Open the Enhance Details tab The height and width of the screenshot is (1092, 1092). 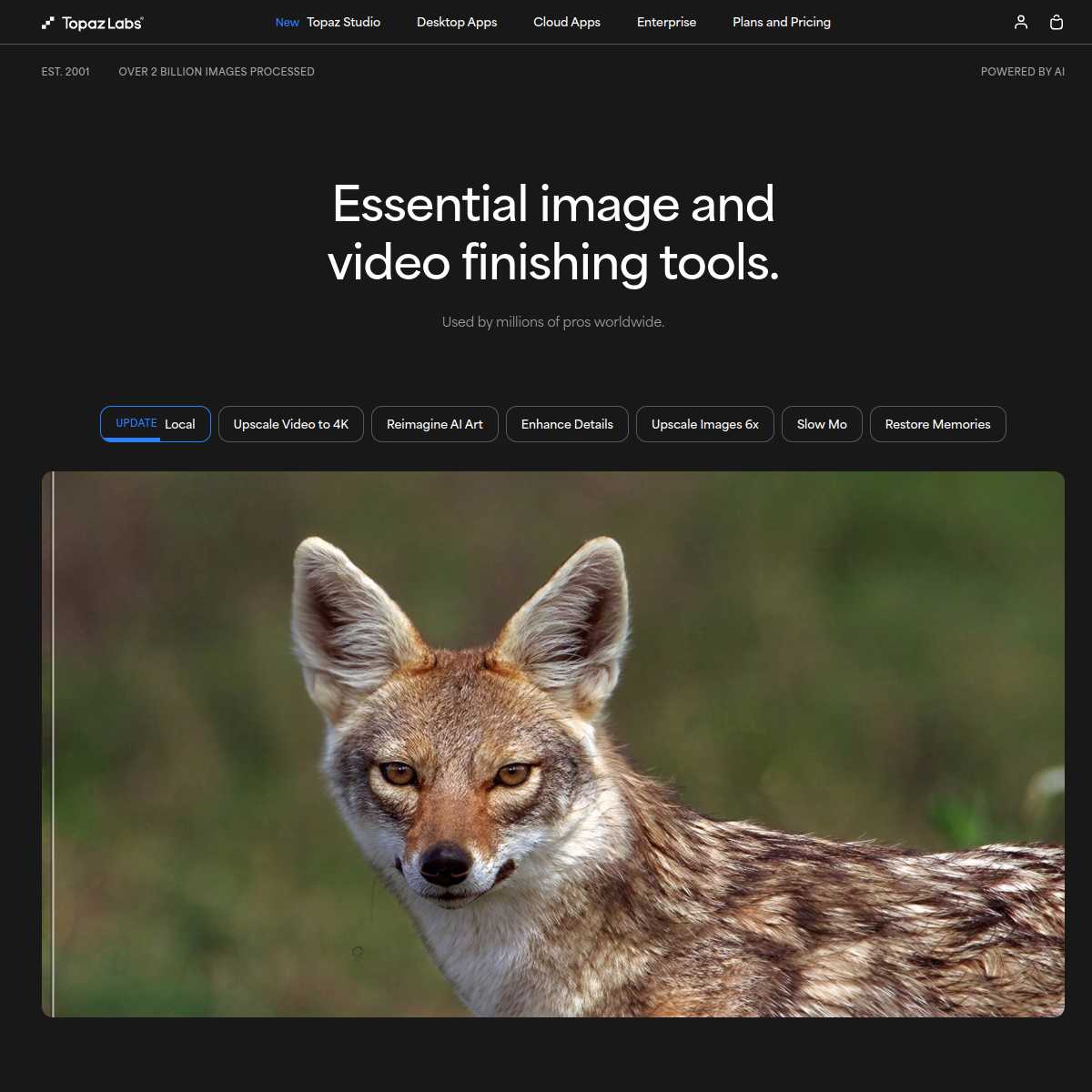tap(567, 423)
